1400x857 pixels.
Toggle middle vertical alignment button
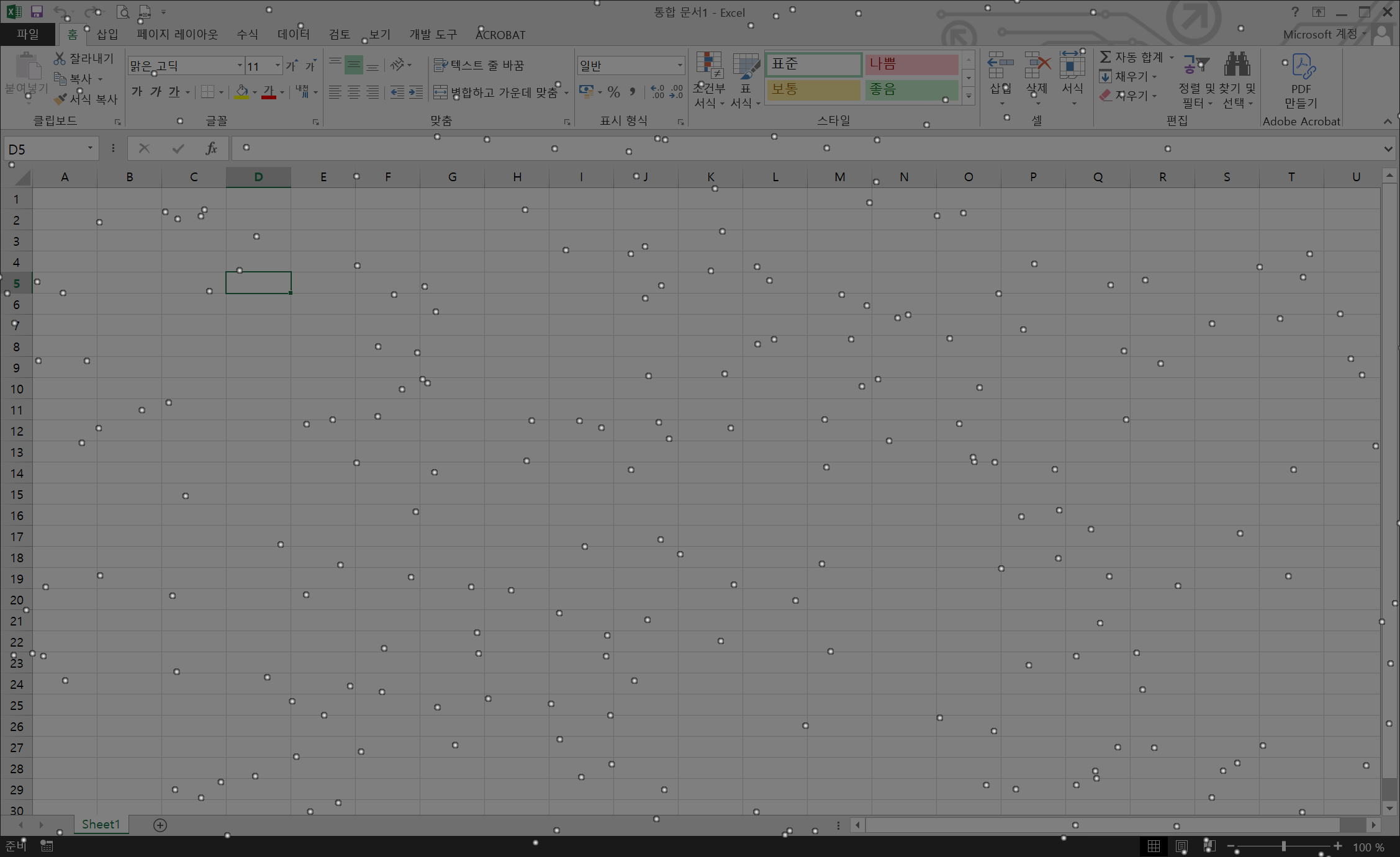(353, 65)
